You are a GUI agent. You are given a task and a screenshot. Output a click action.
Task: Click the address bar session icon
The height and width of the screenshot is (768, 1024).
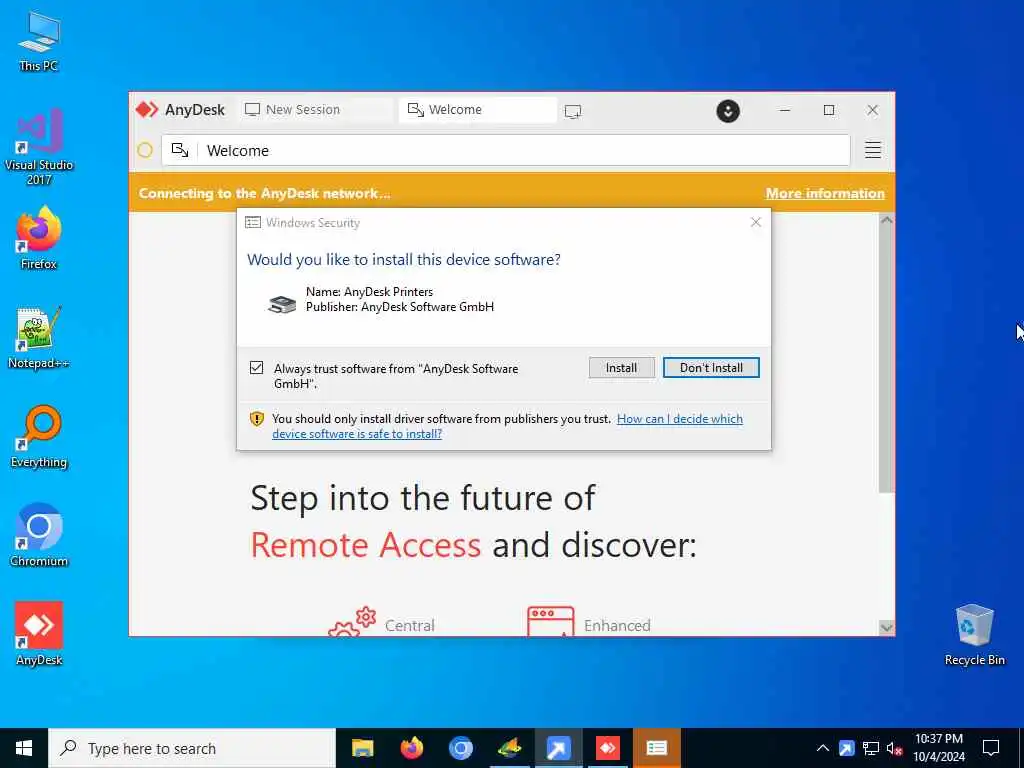(180, 150)
